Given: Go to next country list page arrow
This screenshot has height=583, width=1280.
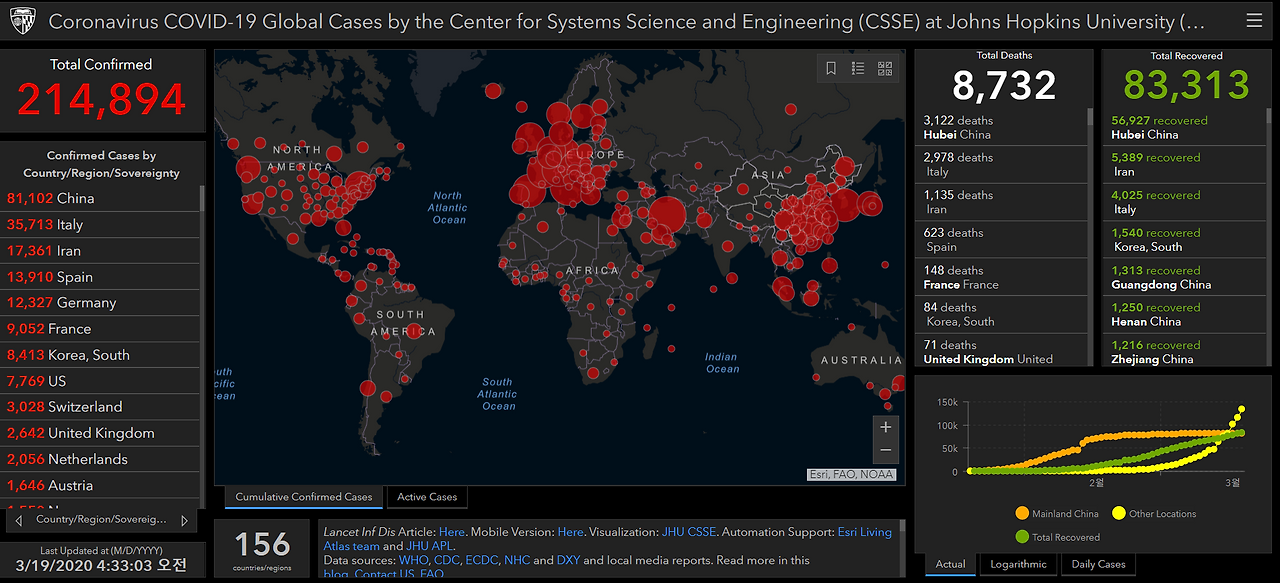Looking at the screenshot, I should 184,520.
